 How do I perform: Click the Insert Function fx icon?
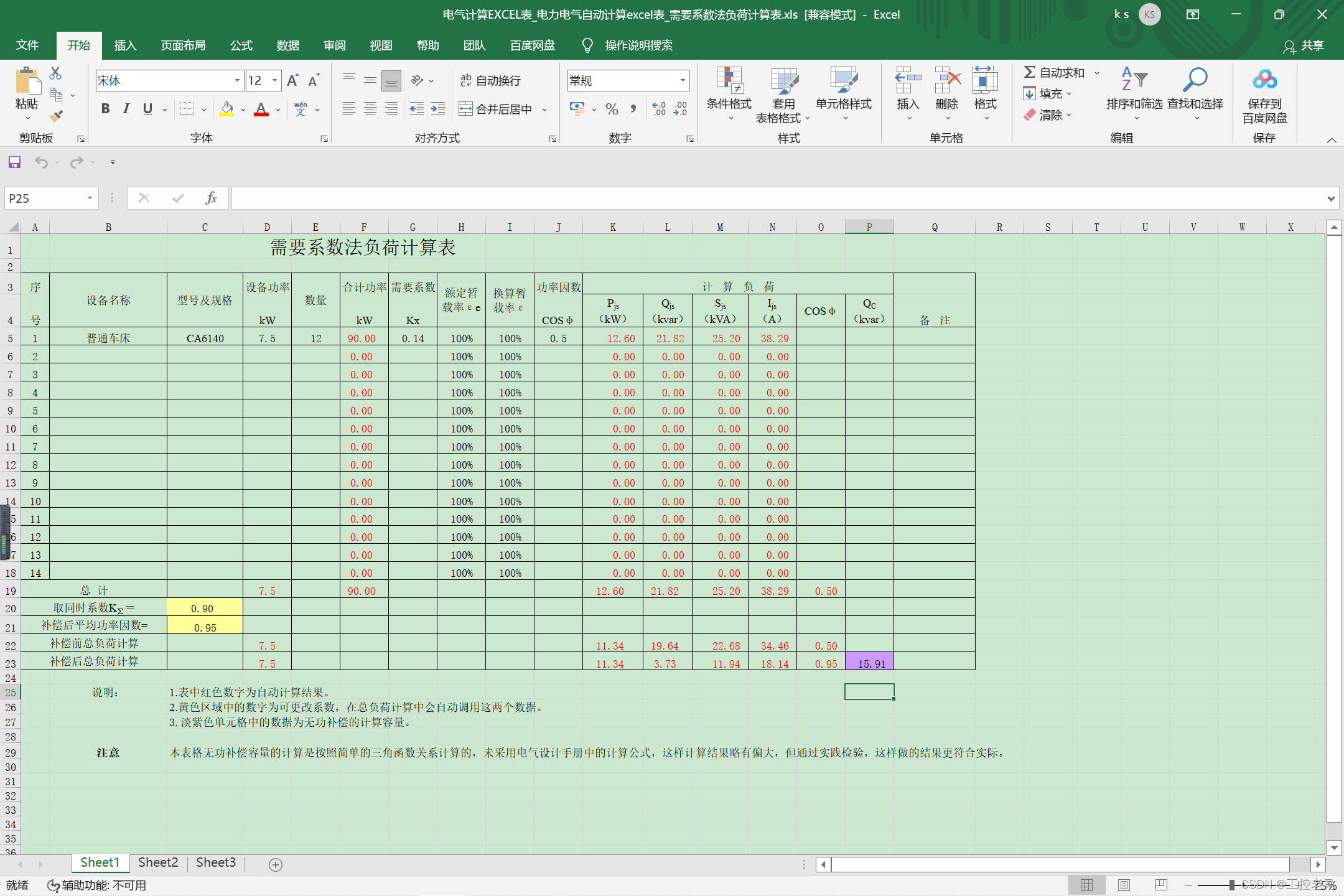click(x=211, y=198)
